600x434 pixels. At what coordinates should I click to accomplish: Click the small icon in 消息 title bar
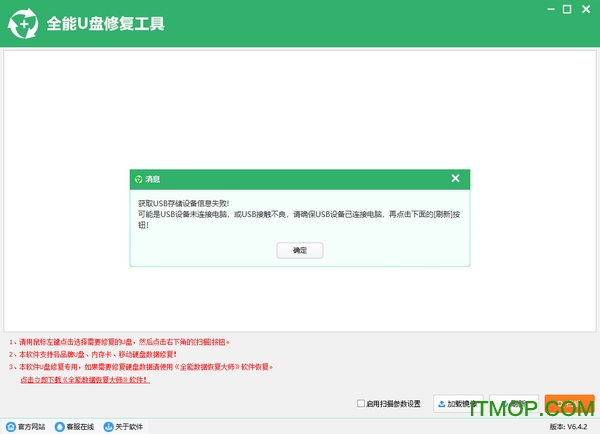point(139,179)
